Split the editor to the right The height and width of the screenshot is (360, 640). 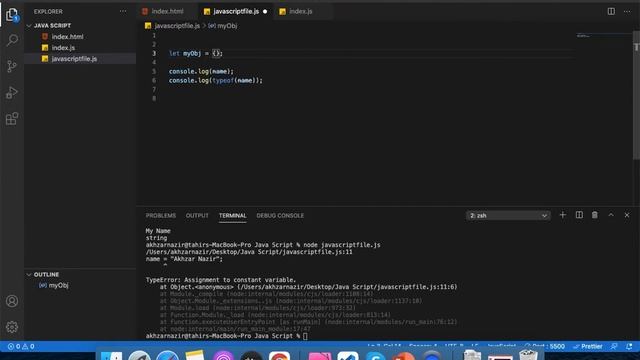click(x=611, y=11)
